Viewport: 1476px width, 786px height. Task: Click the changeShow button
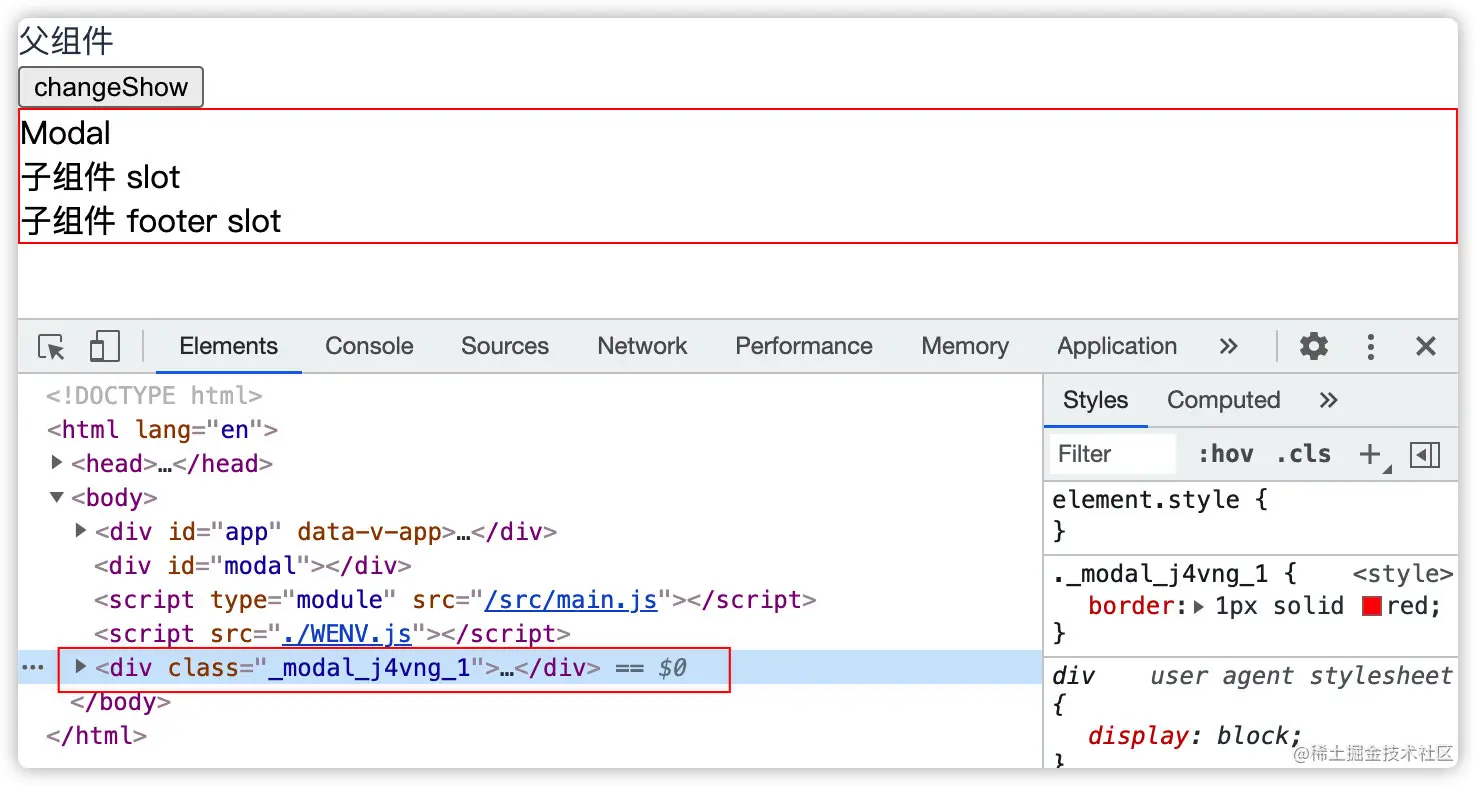(x=111, y=87)
